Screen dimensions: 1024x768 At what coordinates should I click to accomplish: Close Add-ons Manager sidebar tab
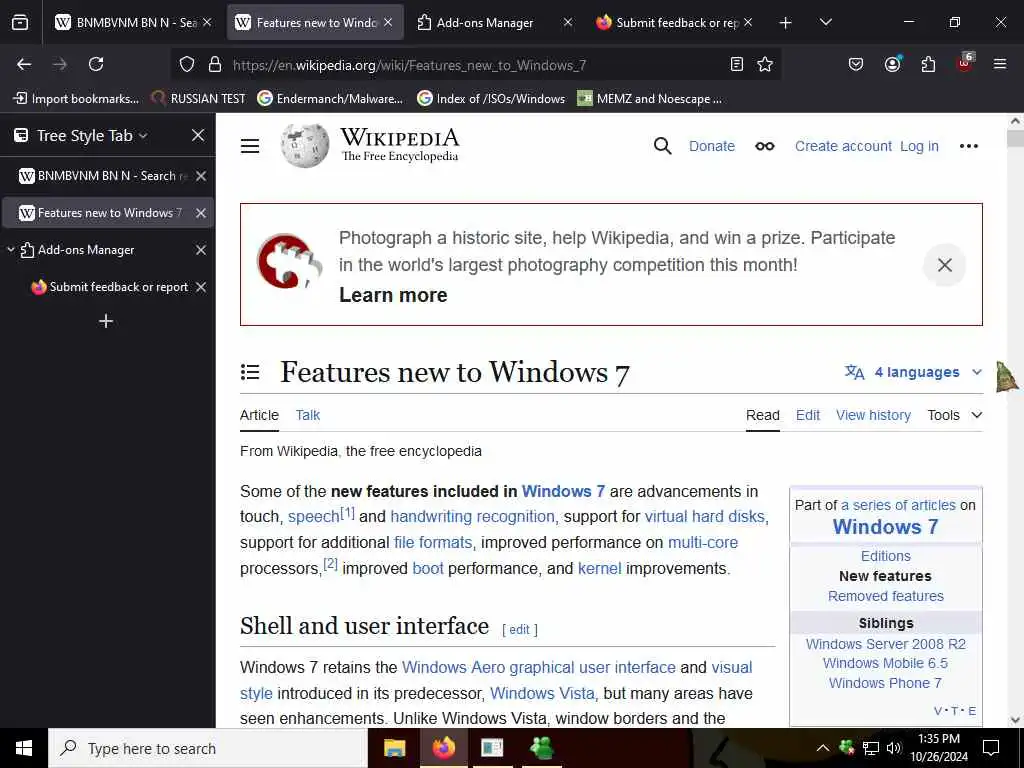click(201, 250)
